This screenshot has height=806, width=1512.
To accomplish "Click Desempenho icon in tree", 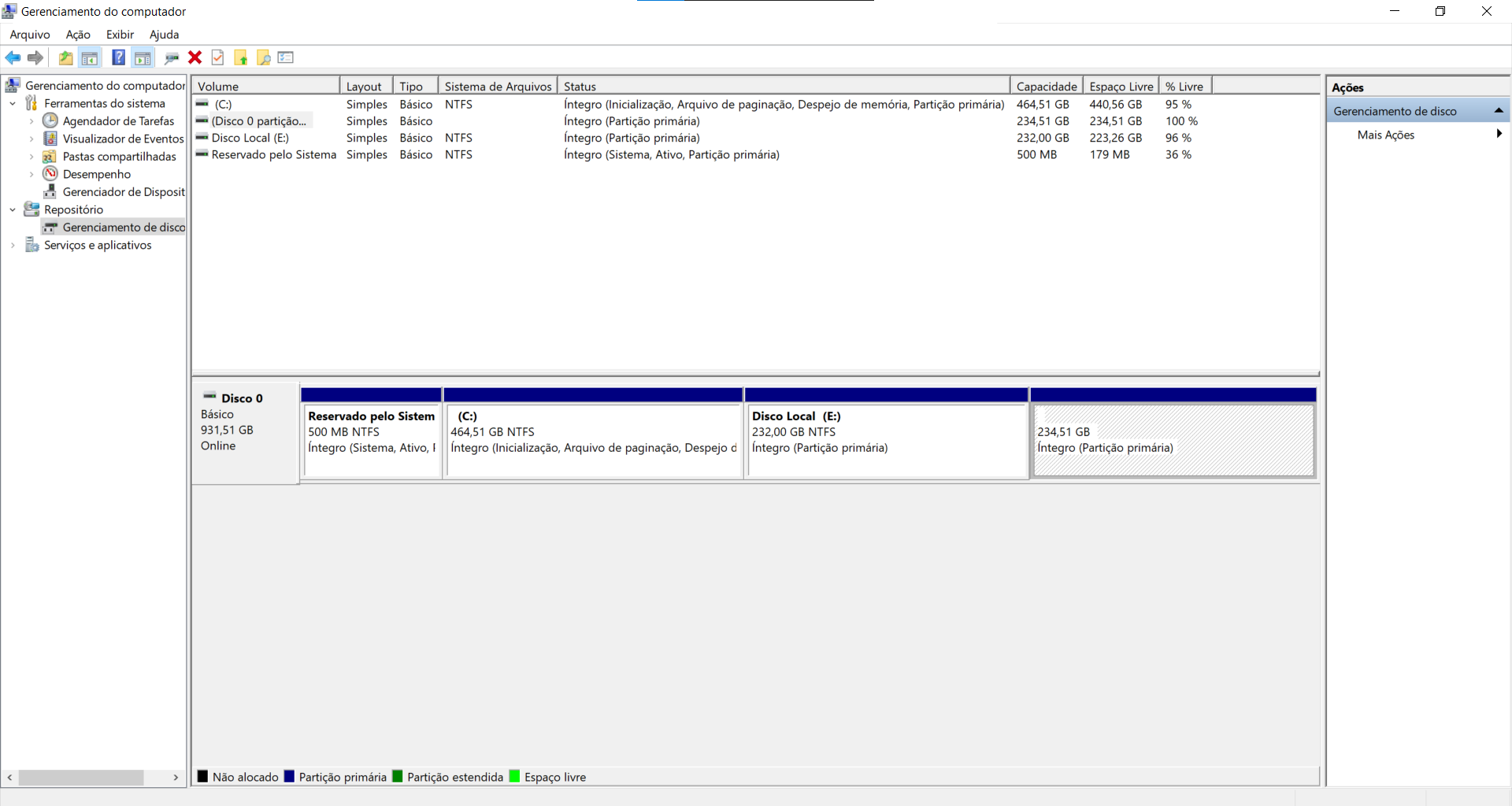I will coord(50,174).
